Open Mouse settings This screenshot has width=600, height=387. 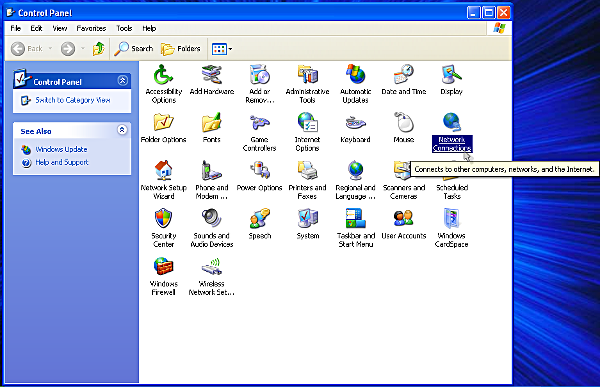point(404,128)
